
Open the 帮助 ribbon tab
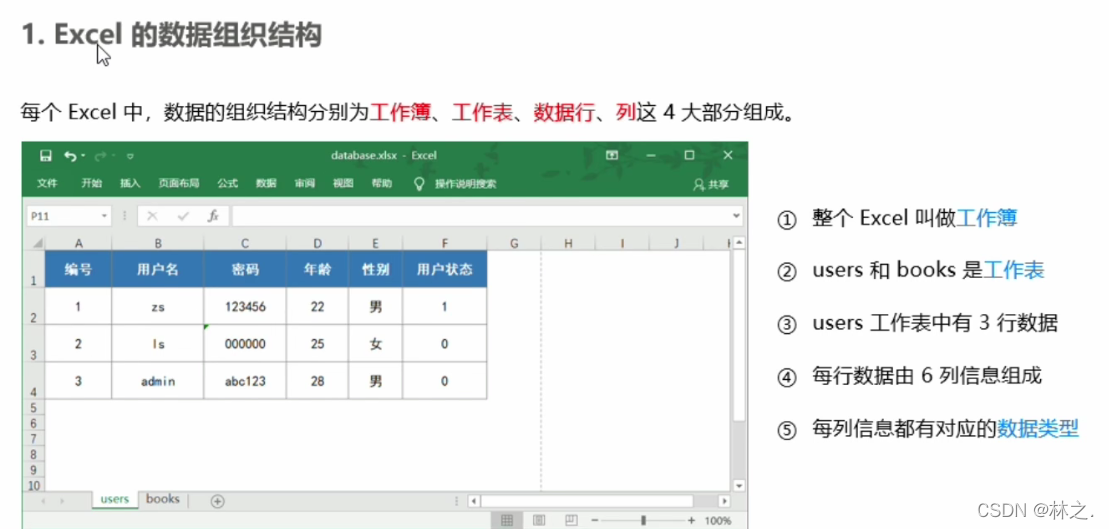pyautogui.click(x=381, y=184)
